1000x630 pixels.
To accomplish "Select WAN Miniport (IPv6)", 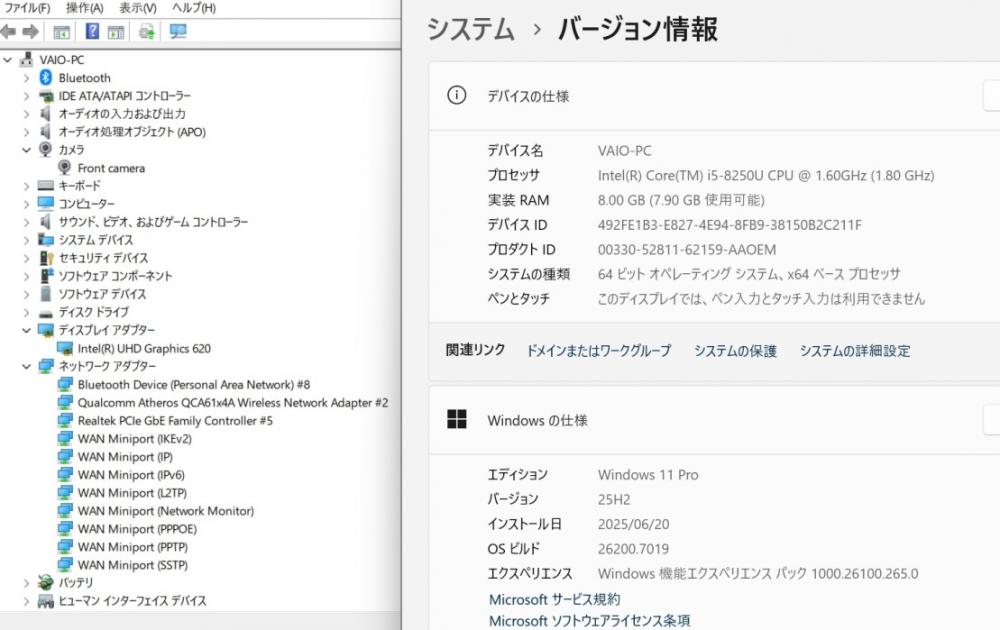I will (x=131, y=475).
